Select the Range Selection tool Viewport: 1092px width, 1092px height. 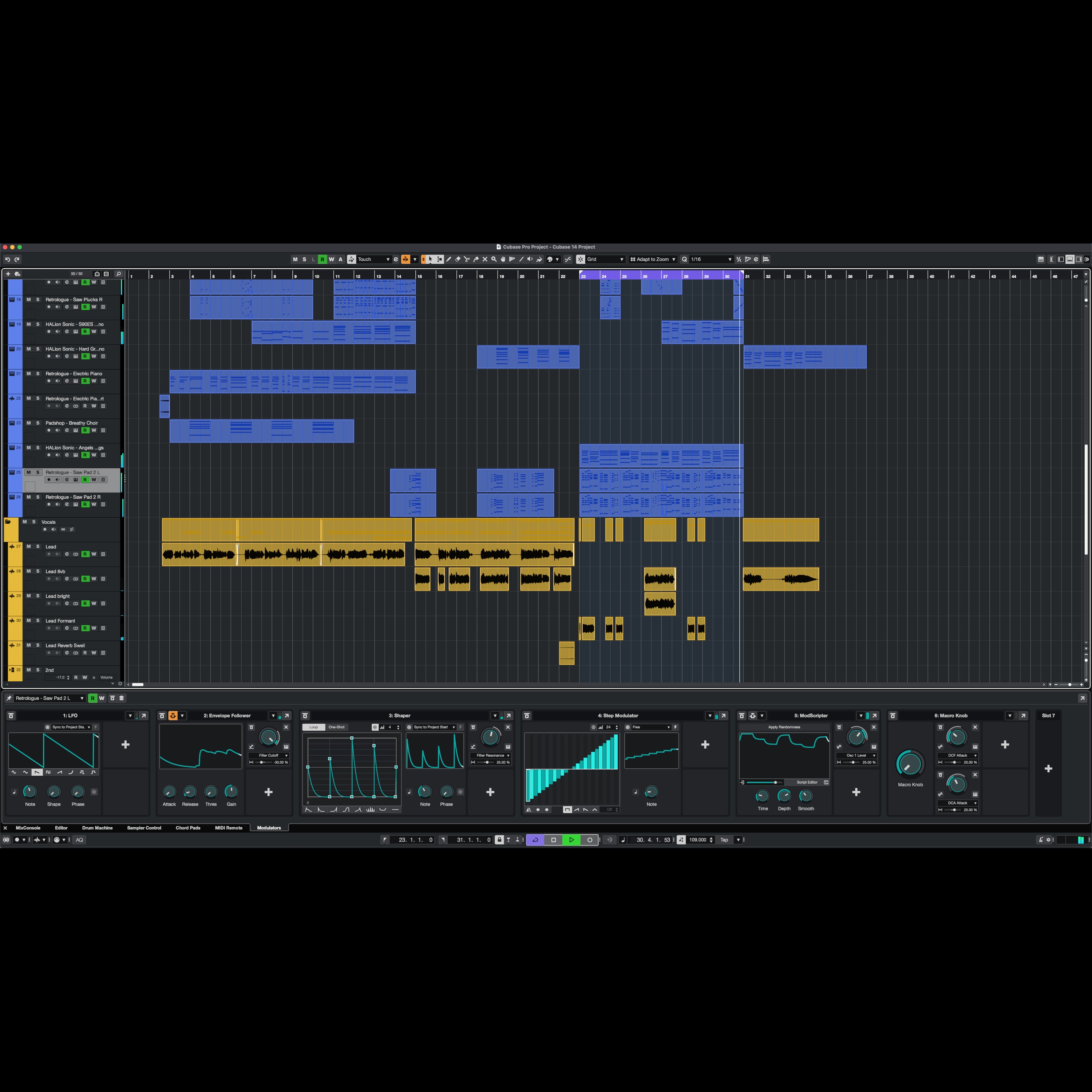coord(440,260)
